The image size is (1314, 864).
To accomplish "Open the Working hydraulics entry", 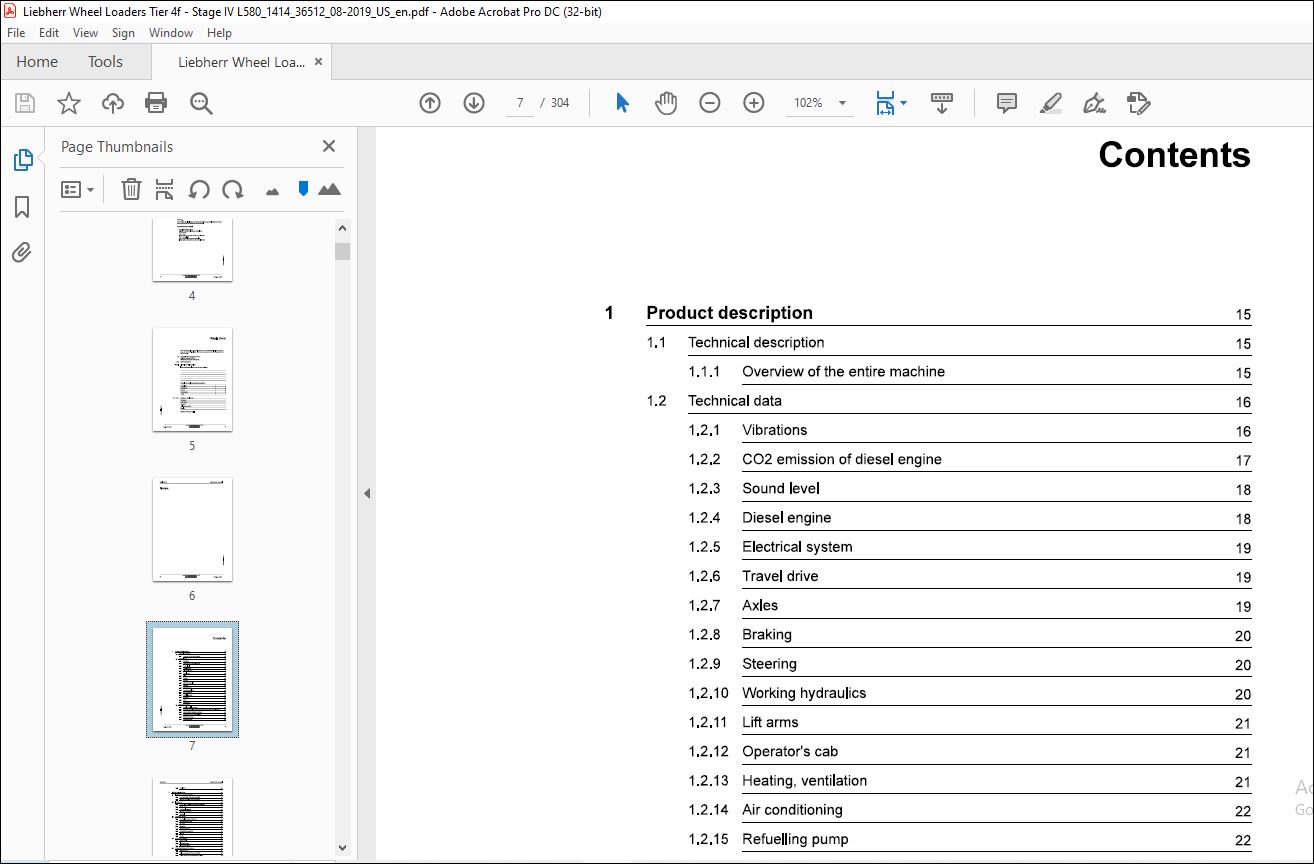I will point(804,693).
